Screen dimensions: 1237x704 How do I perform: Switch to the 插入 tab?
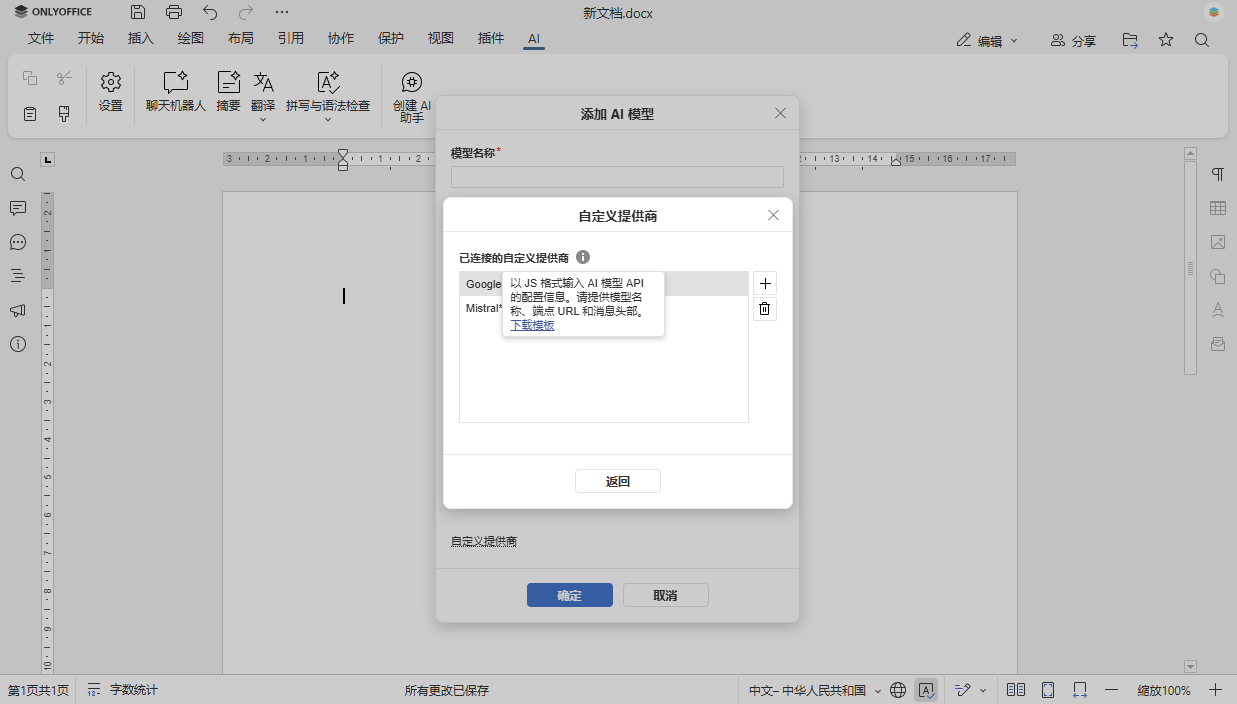(x=141, y=38)
